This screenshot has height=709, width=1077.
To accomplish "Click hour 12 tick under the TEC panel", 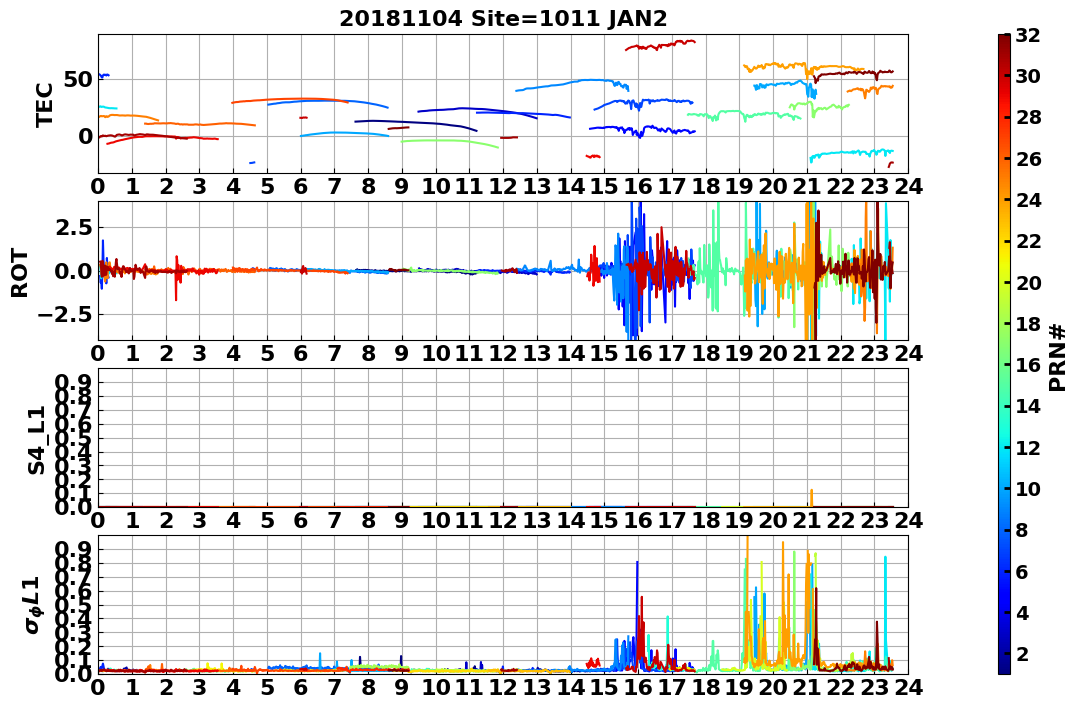I will click(503, 186).
